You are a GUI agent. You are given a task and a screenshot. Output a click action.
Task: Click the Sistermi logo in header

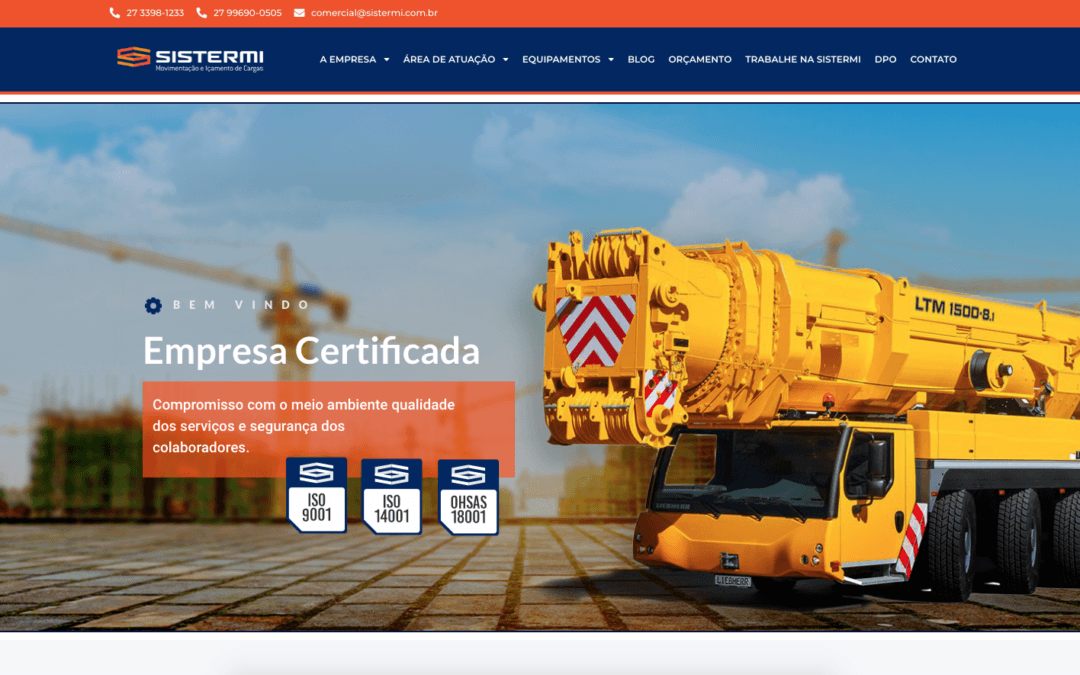coord(190,59)
